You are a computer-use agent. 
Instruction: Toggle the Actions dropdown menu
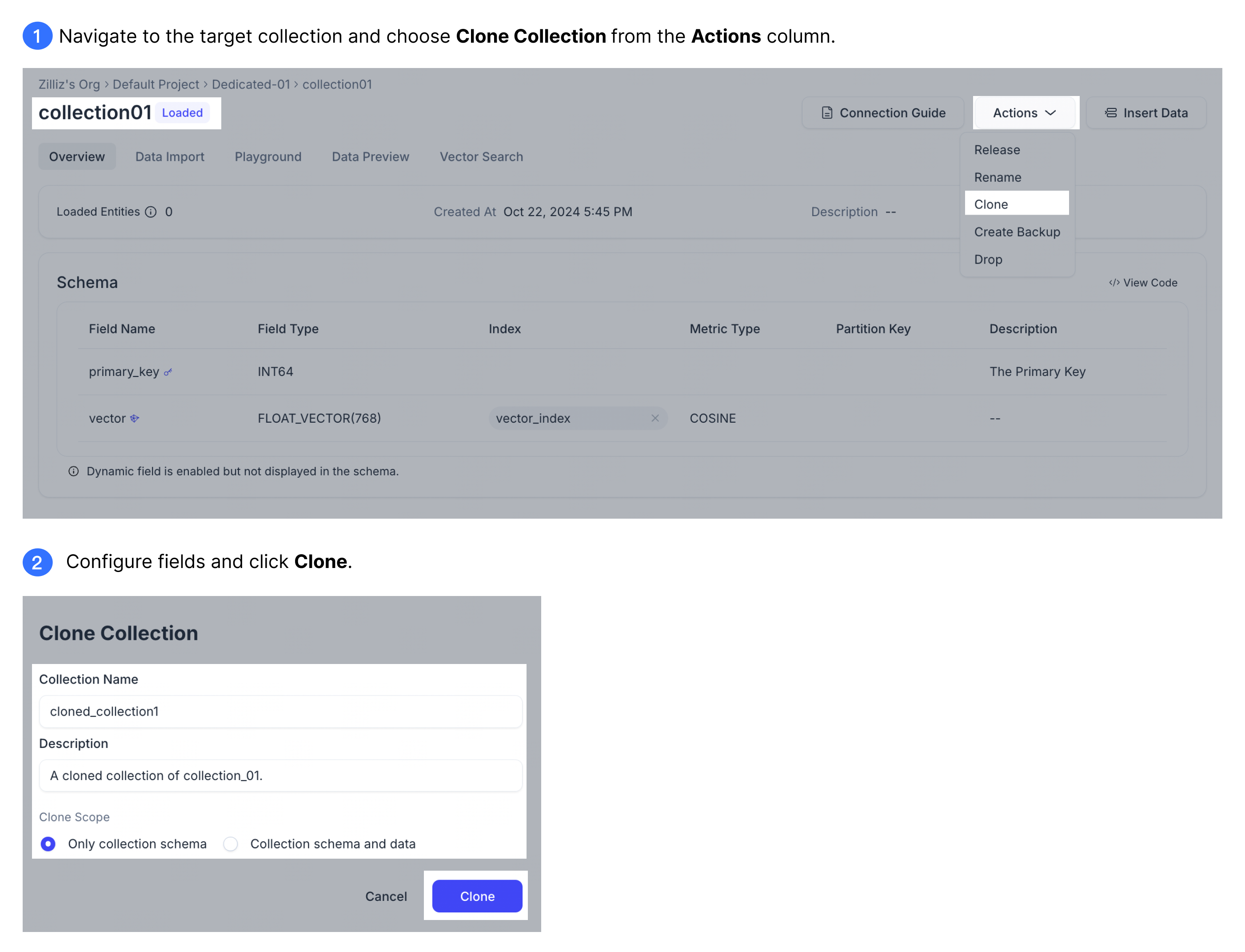click(x=1024, y=112)
